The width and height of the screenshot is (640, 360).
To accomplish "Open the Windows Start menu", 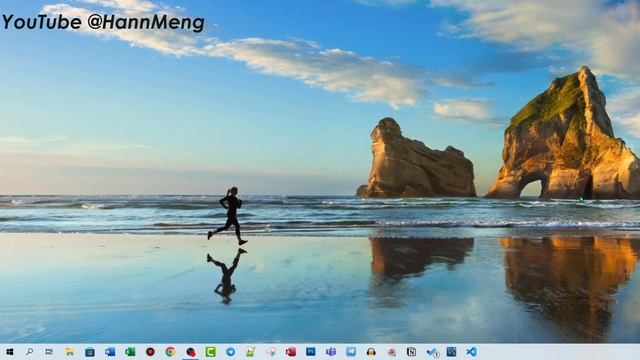I will point(9,352).
